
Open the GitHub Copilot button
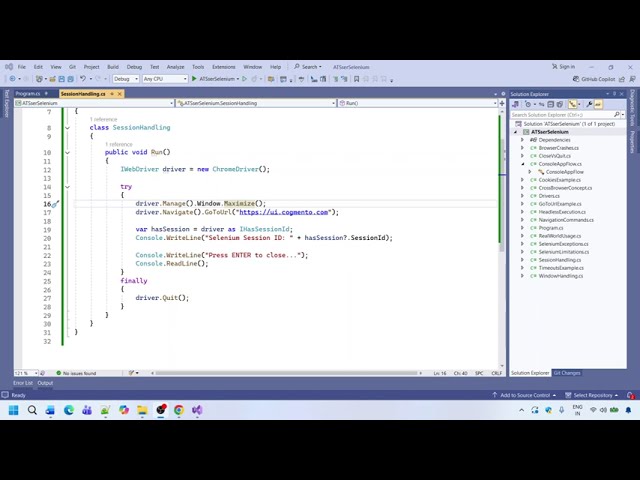tap(594, 79)
